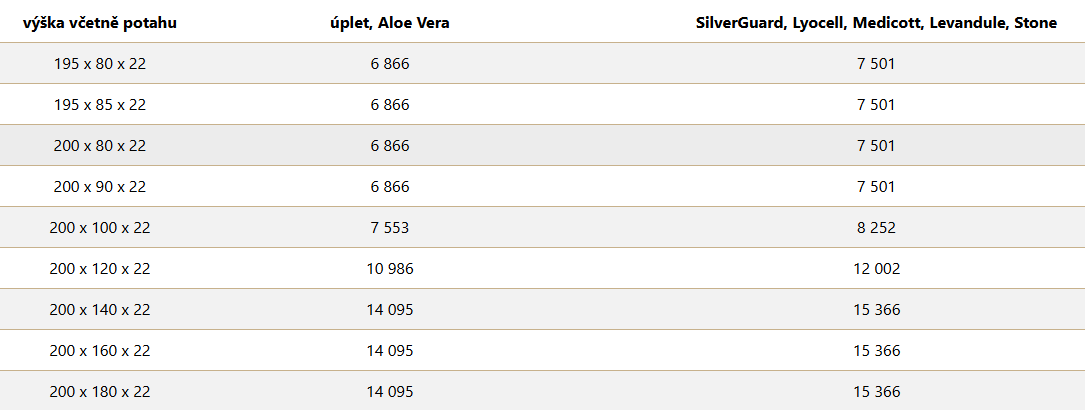The image size is (1085, 410).
Task: Click the 8 252 price cell
Action: tap(877, 227)
